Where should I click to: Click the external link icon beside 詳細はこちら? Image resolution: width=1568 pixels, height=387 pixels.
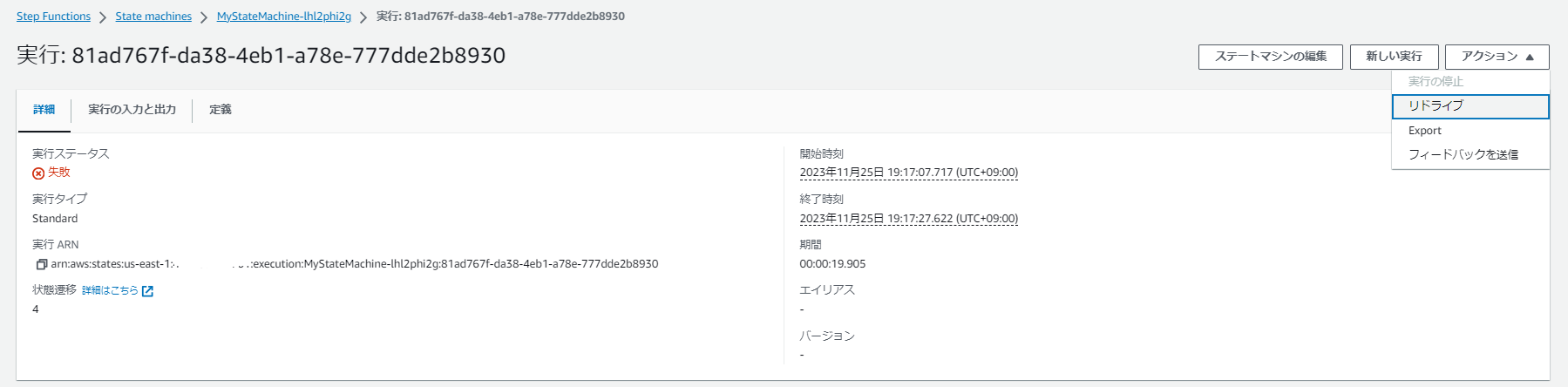coord(147,291)
